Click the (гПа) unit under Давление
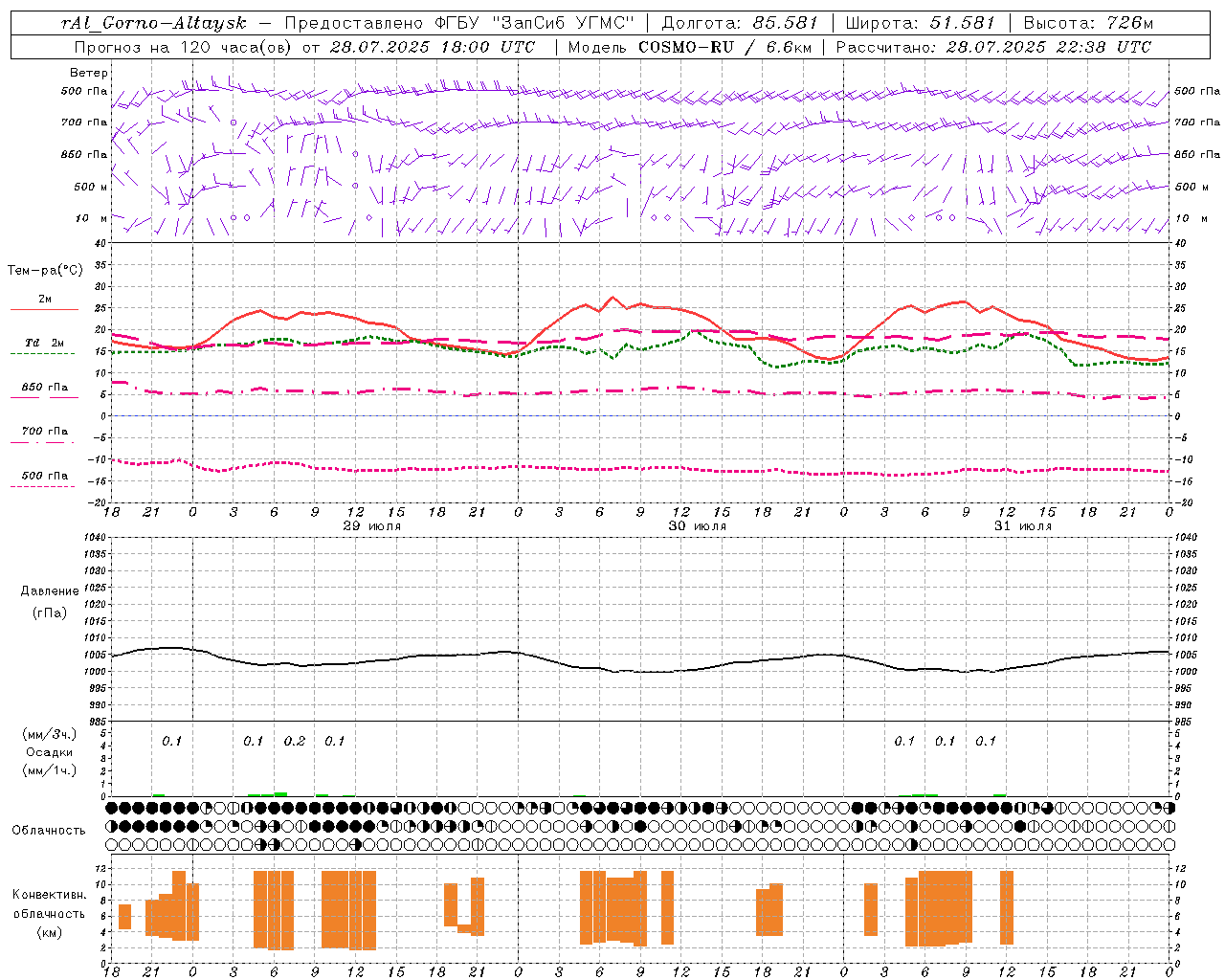 (x=50, y=612)
